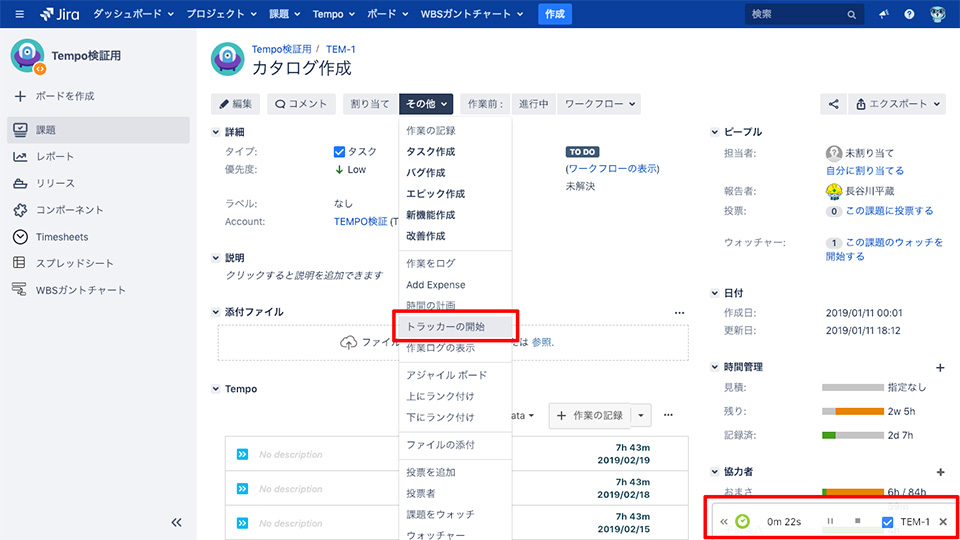Viewport: 960px width, 540px height.
Task: Toggle the TEM-1 tracker checkbox
Action: pyautogui.click(x=887, y=522)
